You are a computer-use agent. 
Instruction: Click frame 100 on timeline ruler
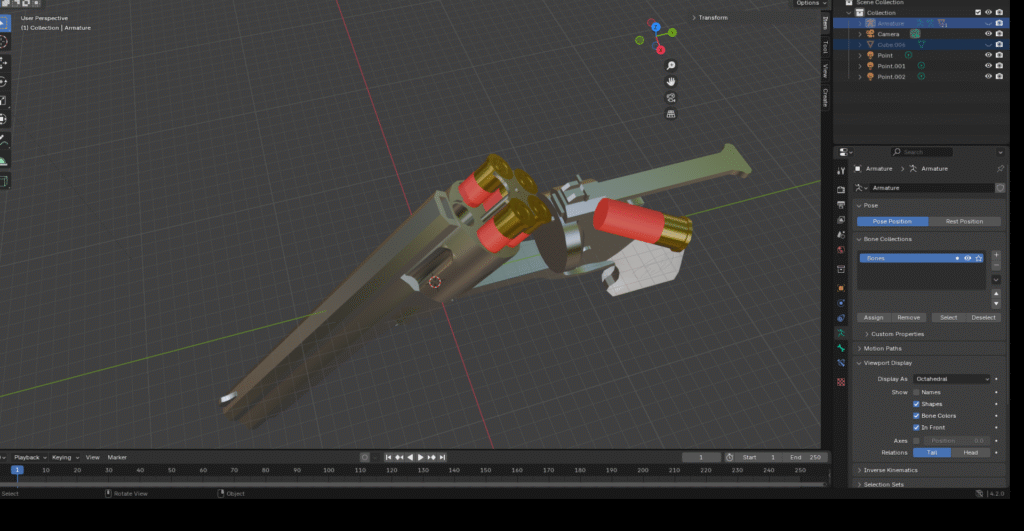click(330, 469)
